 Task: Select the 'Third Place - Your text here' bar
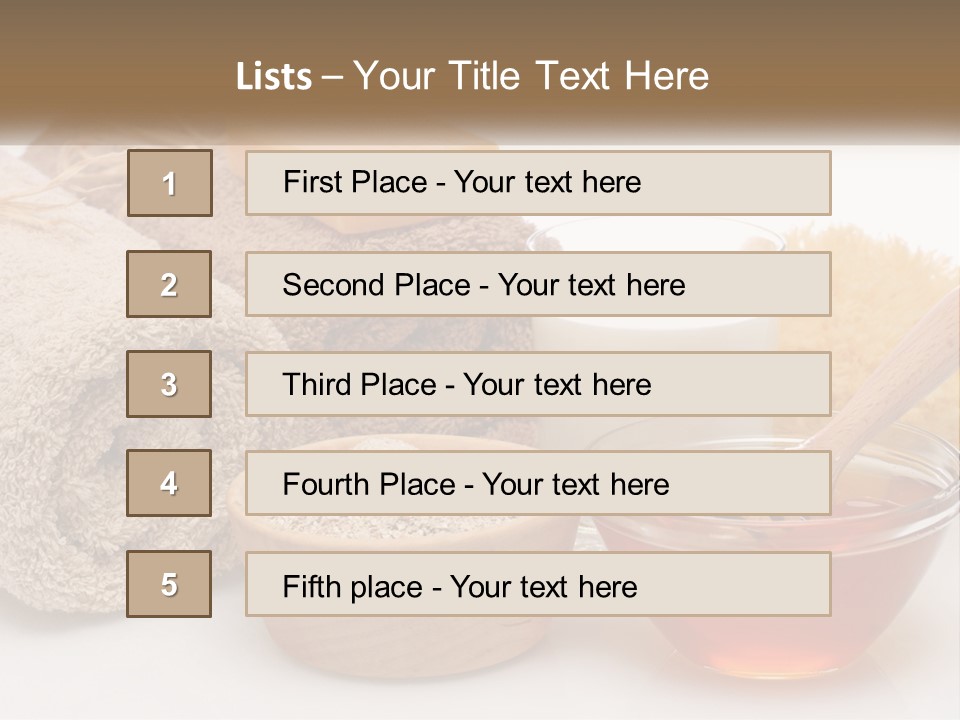(x=538, y=384)
